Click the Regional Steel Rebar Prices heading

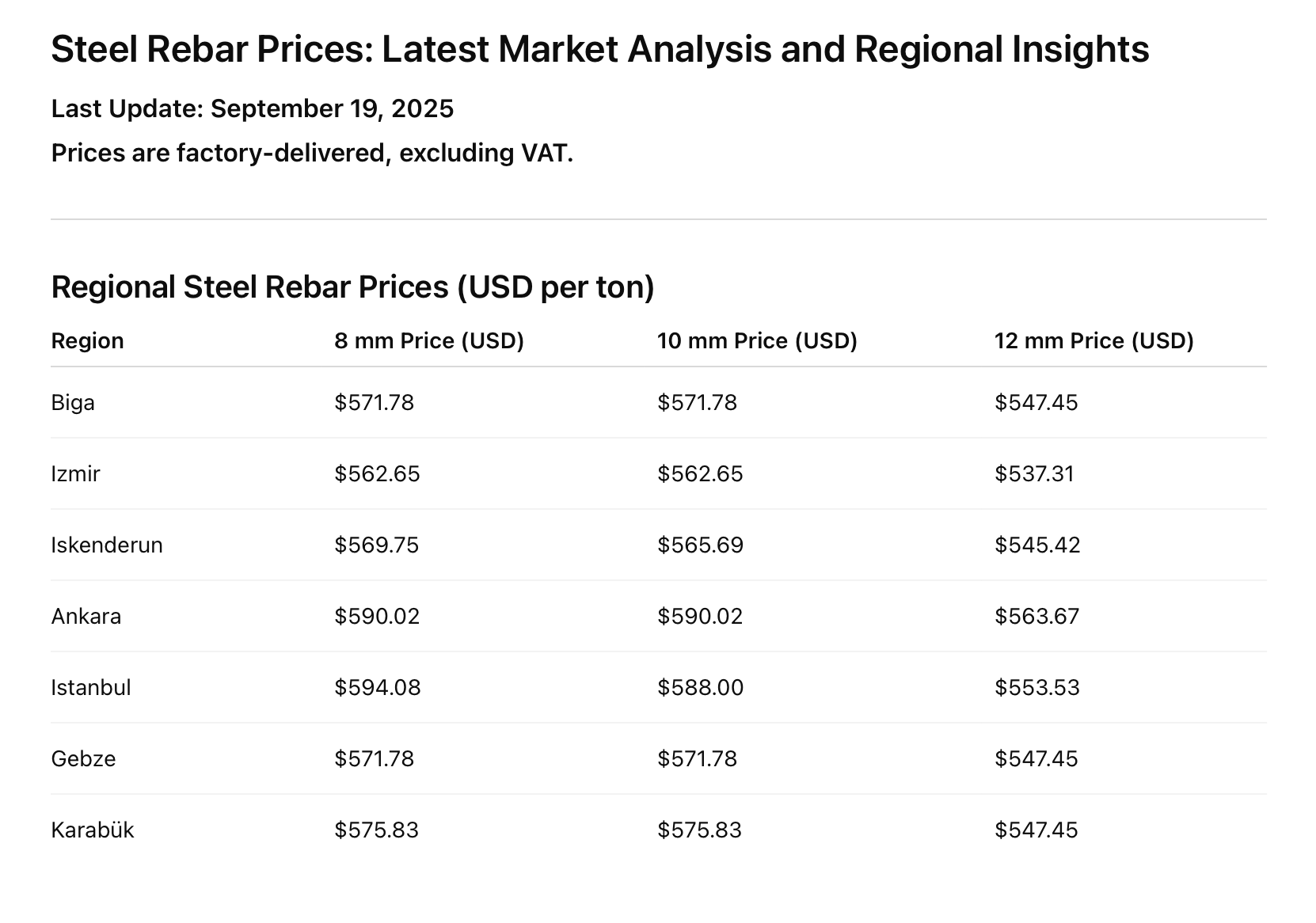click(352, 287)
